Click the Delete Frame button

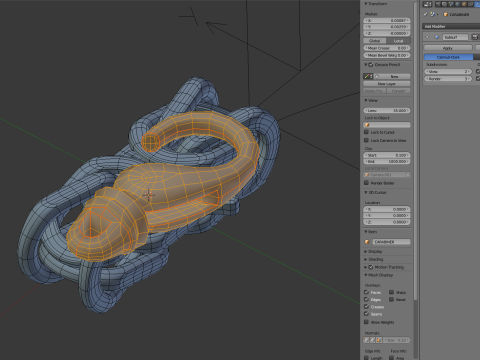(375, 91)
